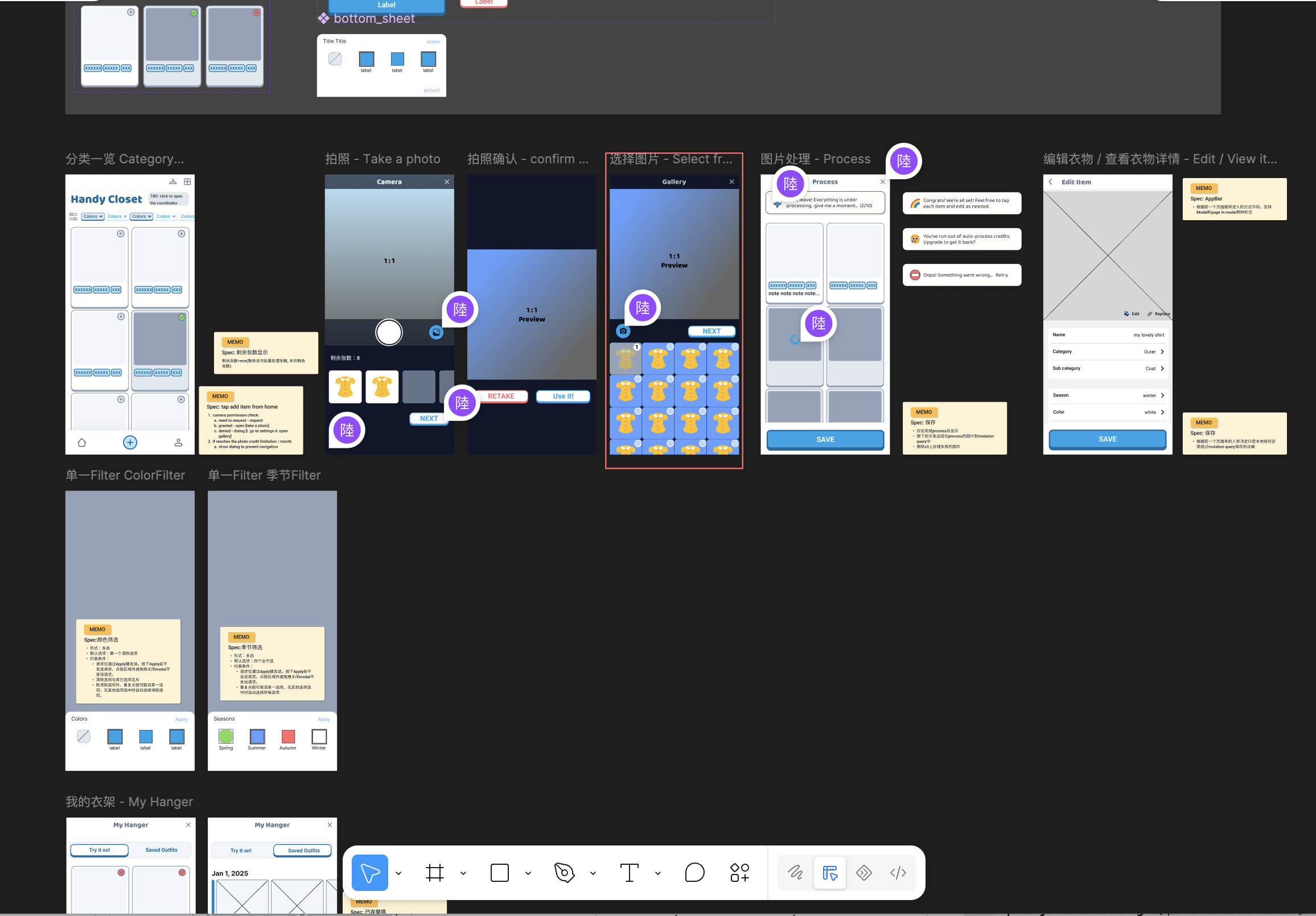This screenshot has width=1316, height=916.
Task: Toggle Design mode in the toolbar
Action: (x=829, y=872)
